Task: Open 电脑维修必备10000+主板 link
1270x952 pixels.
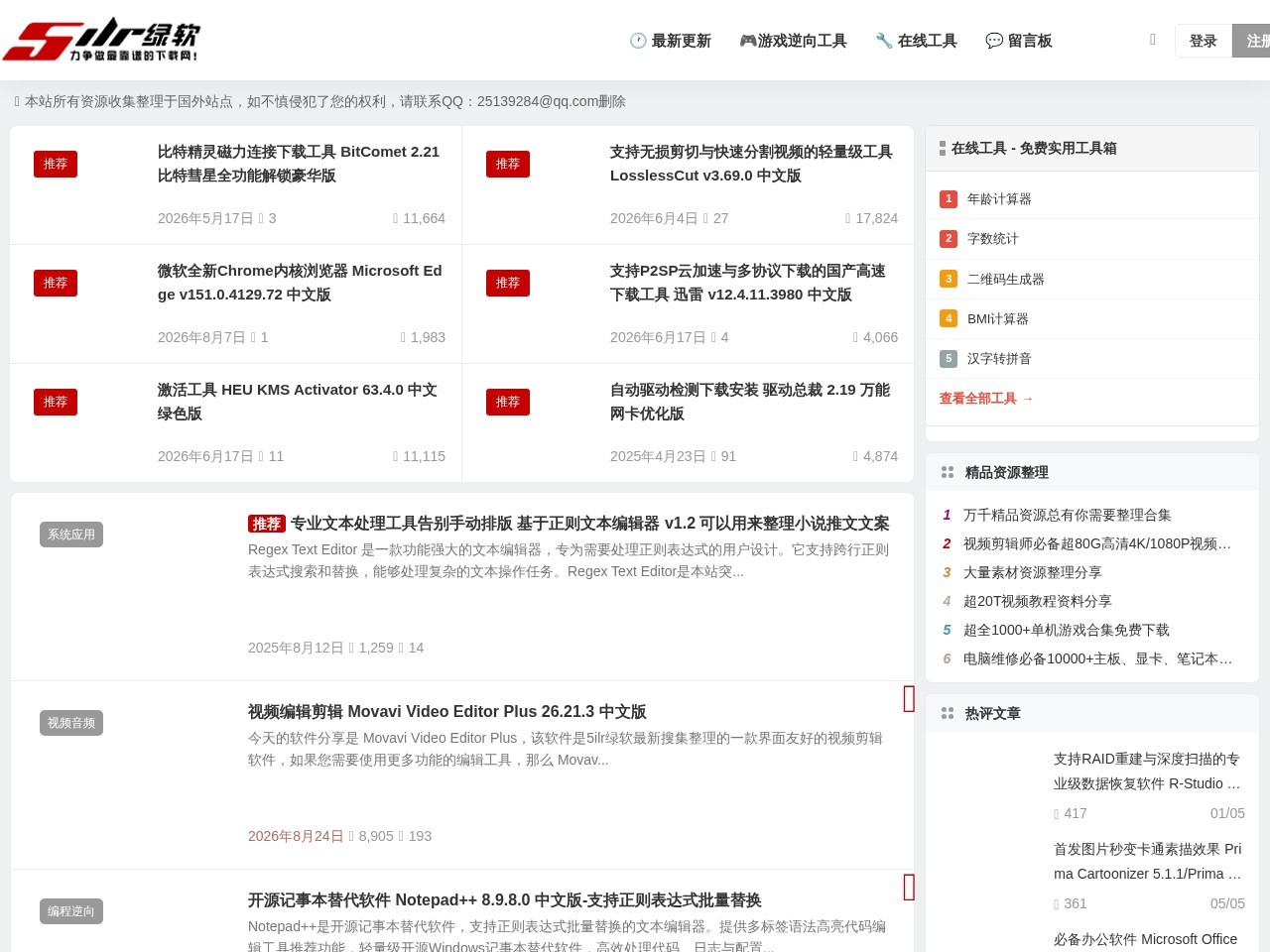Action: pos(1098,659)
